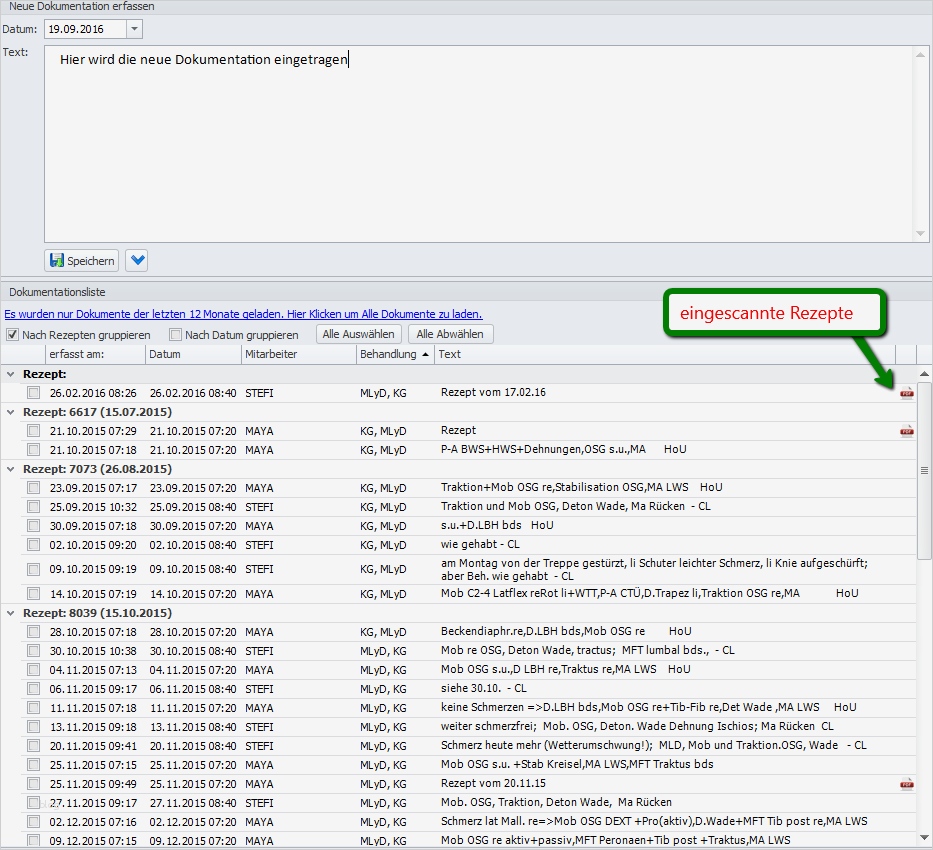Tick checkbox for entry 28.10.2015 07:18
This screenshot has width=933, height=850.
click(x=34, y=632)
